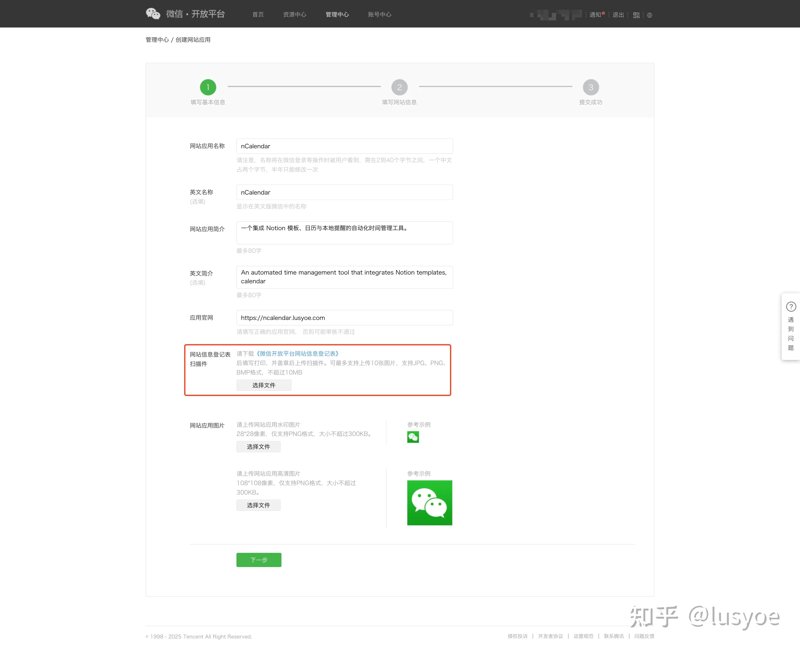Click the 网站信息登记表扫描件 label
Image resolution: width=800 pixels, height=652 pixels.
tap(210, 359)
